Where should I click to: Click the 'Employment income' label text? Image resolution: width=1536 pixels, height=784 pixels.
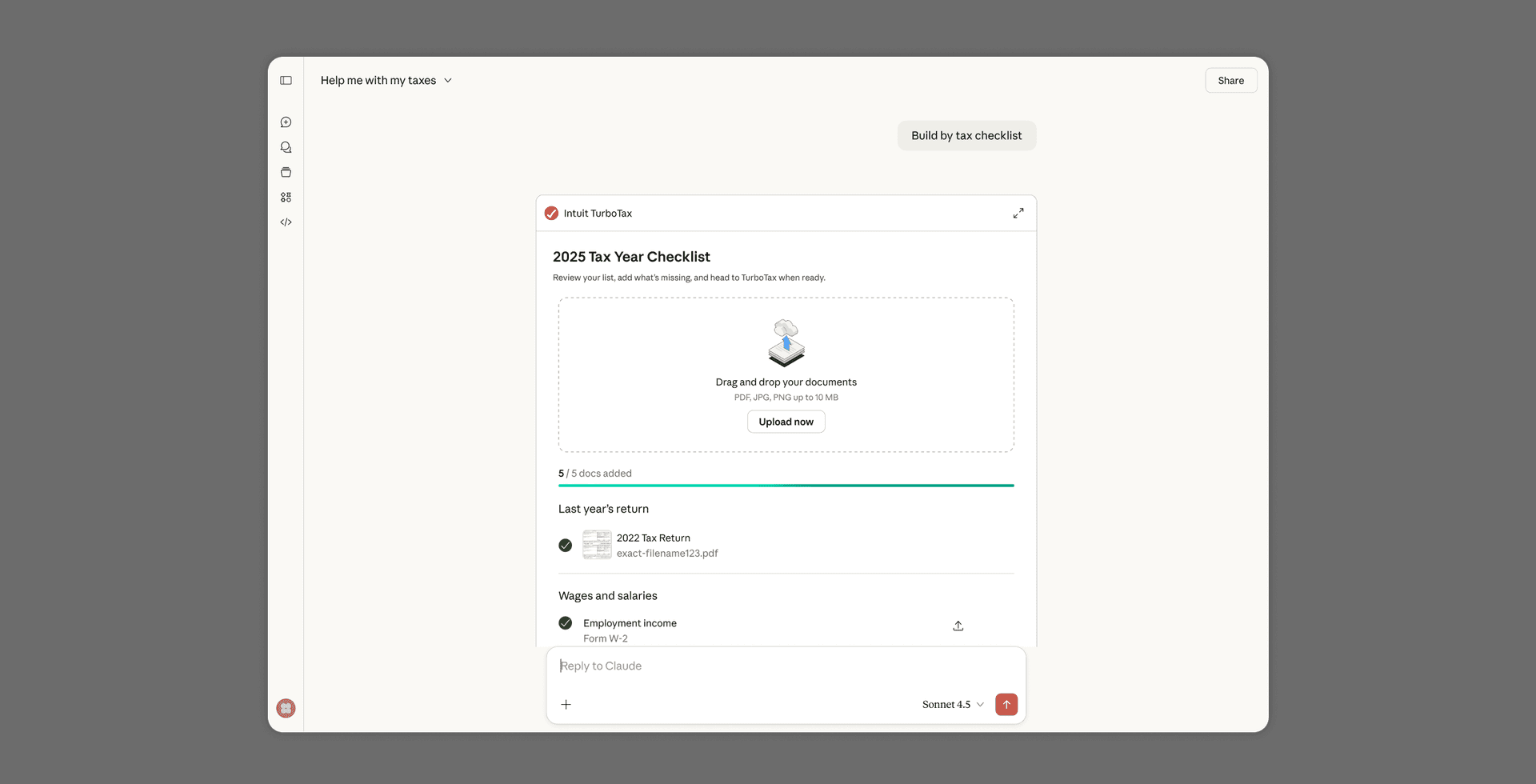pyautogui.click(x=630, y=623)
